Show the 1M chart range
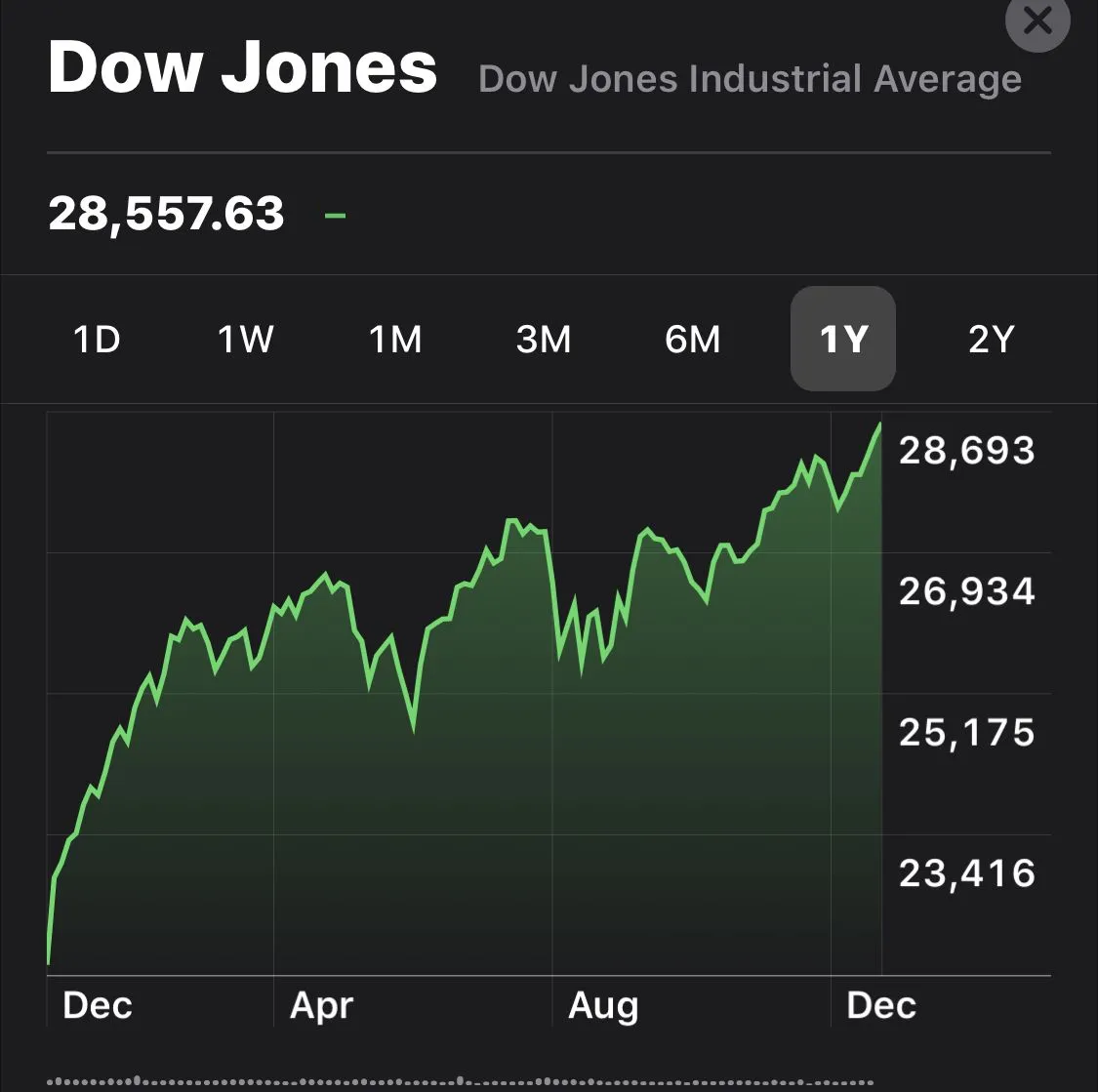 (x=395, y=340)
